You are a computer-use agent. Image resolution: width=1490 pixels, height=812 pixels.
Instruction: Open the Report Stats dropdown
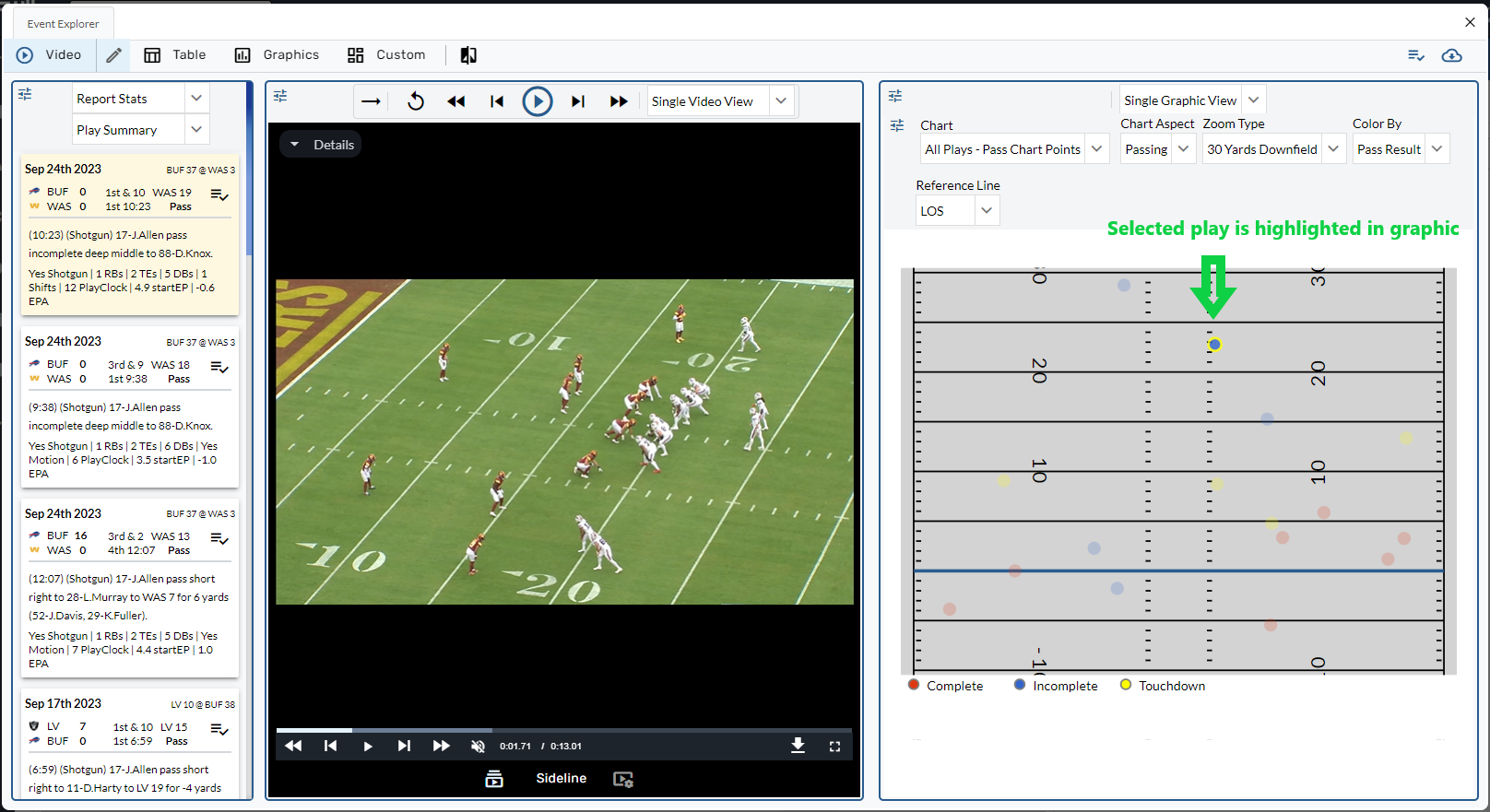tap(140, 99)
